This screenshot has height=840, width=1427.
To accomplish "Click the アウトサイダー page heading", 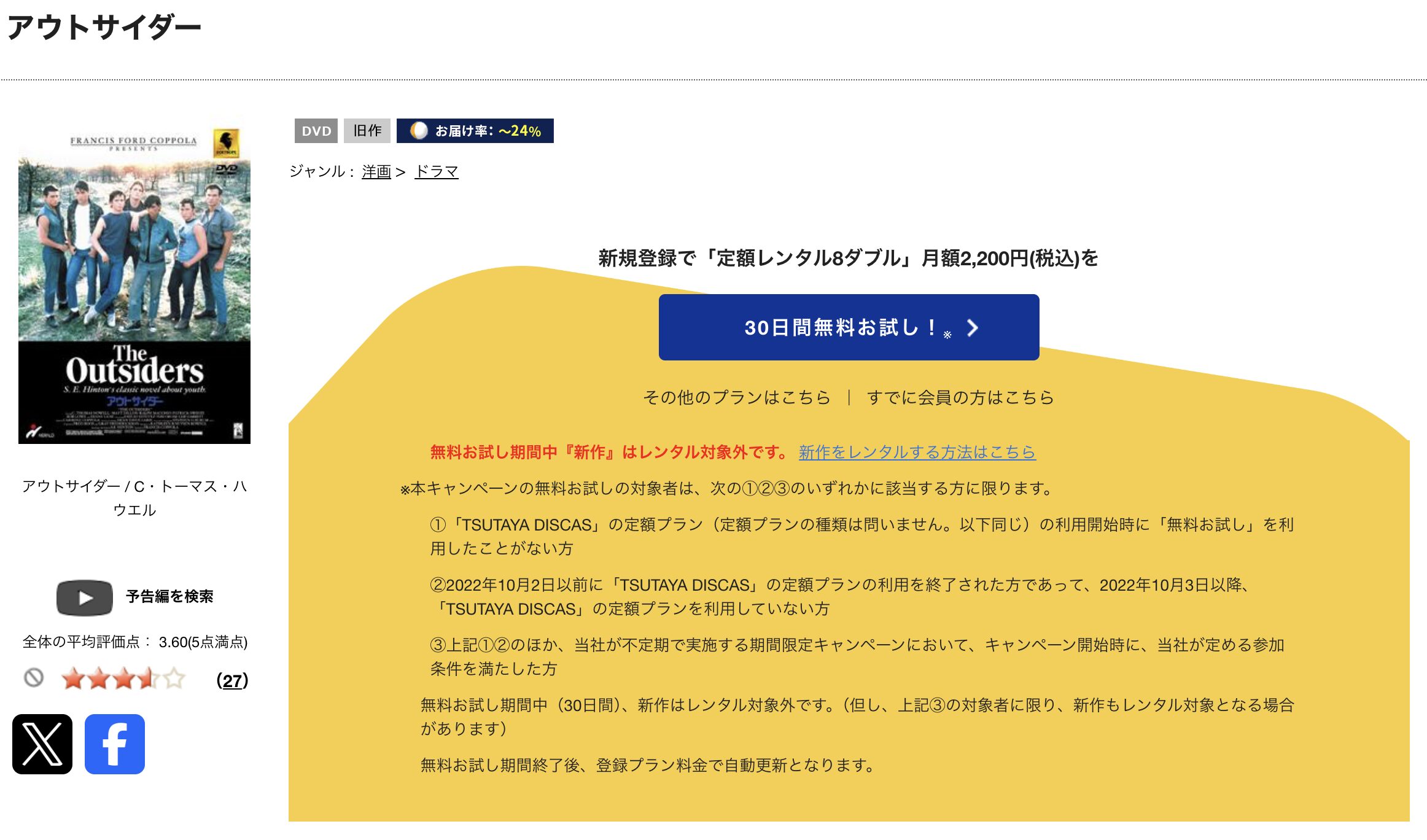I will 104,28.
